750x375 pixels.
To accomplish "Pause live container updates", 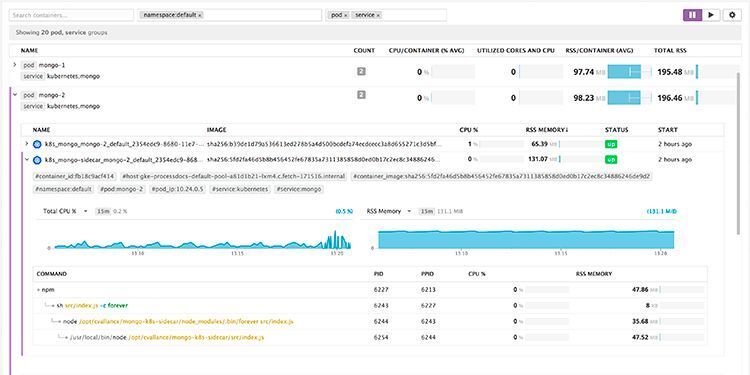I will 692,15.
